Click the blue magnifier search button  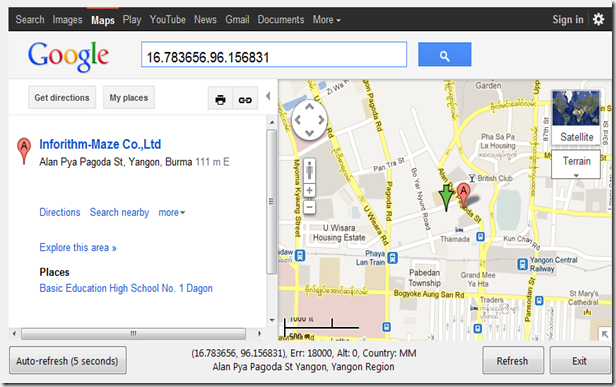point(444,55)
